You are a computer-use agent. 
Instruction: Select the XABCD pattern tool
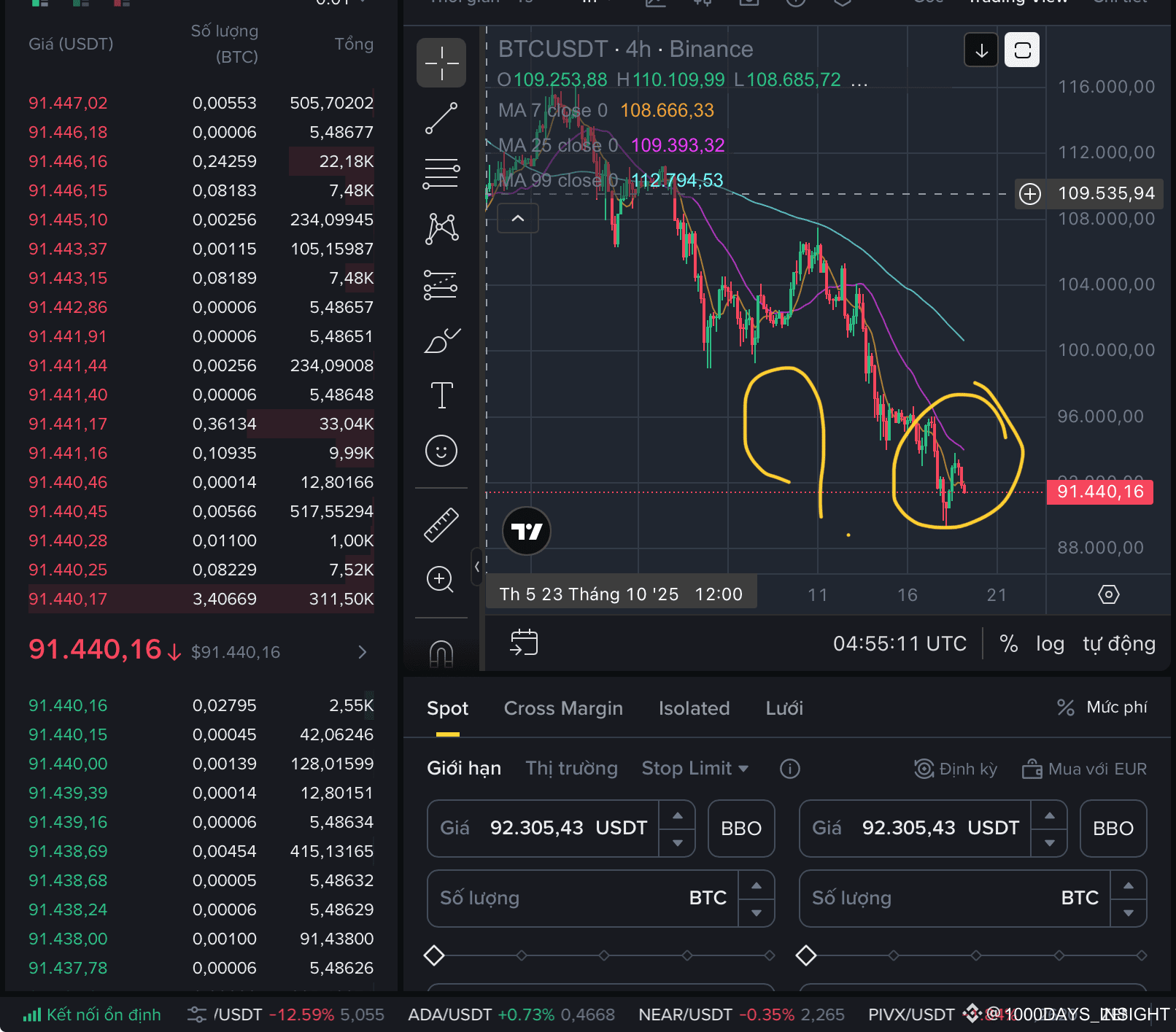[441, 229]
